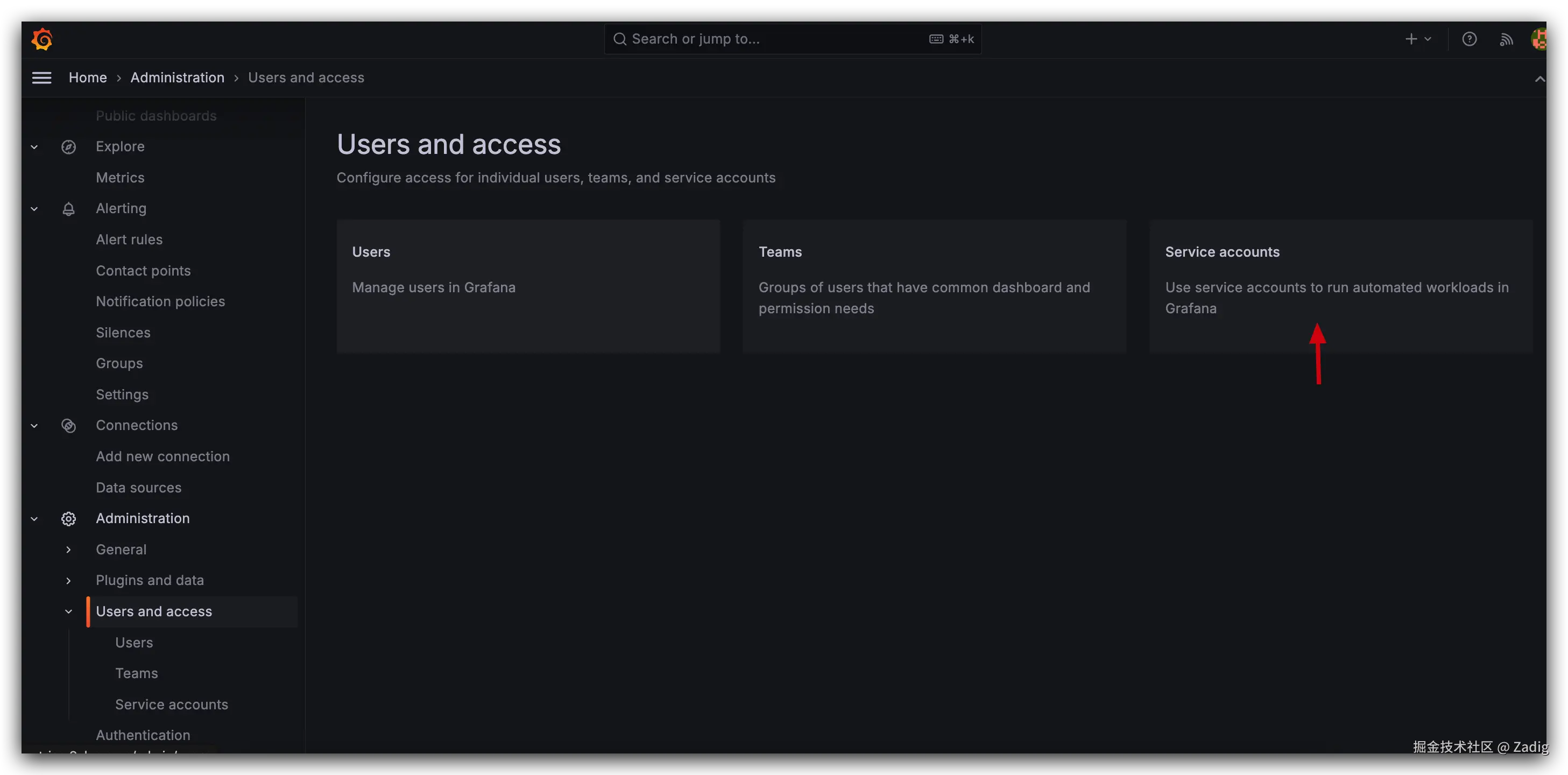Open the plus New dropdown
The image size is (1568, 775).
coord(1418,39)
